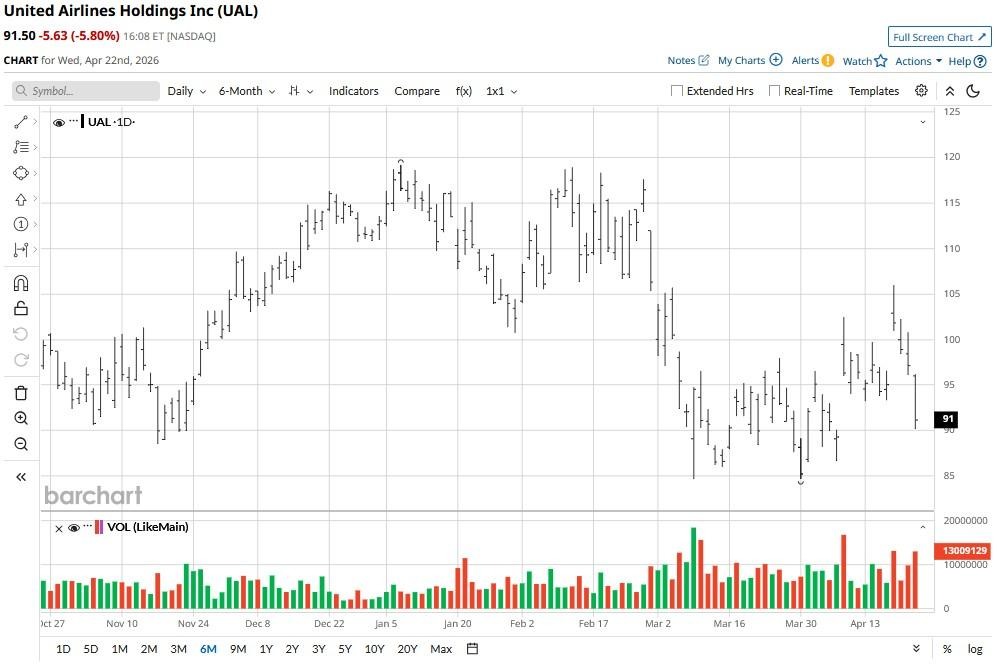Click the 91 current price label
Screen dimensions: 997x665
945,418
